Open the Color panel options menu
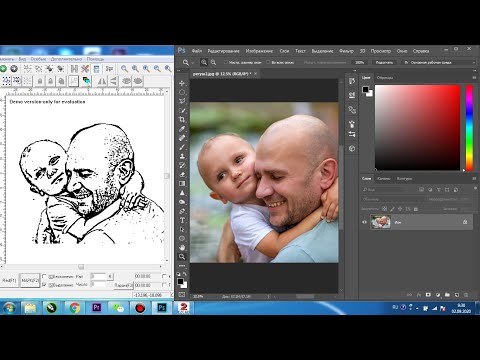The image size is (480, 360). pos(474,77)
